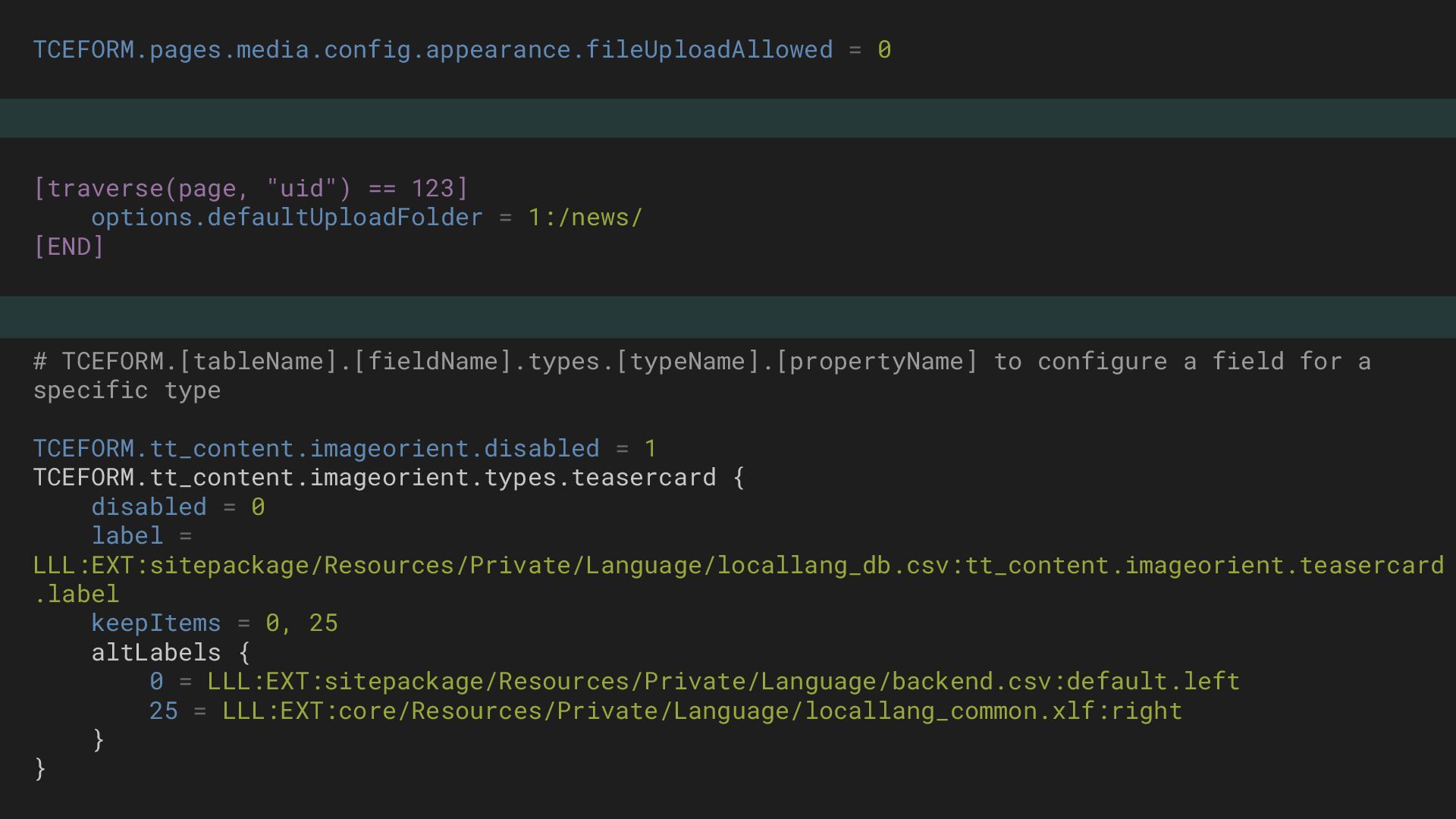
Task: Click the traverse page uid condition line
Action: pos(250,188)
